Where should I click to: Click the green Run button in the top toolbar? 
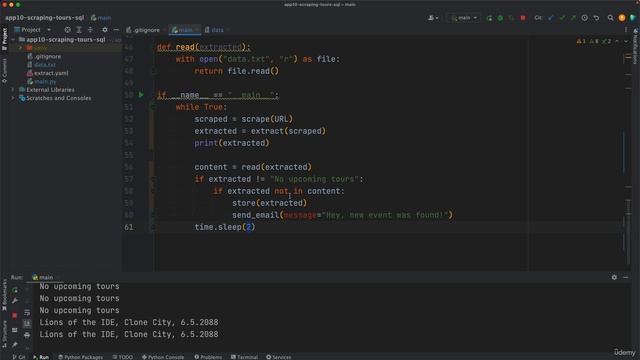(489, 18)
